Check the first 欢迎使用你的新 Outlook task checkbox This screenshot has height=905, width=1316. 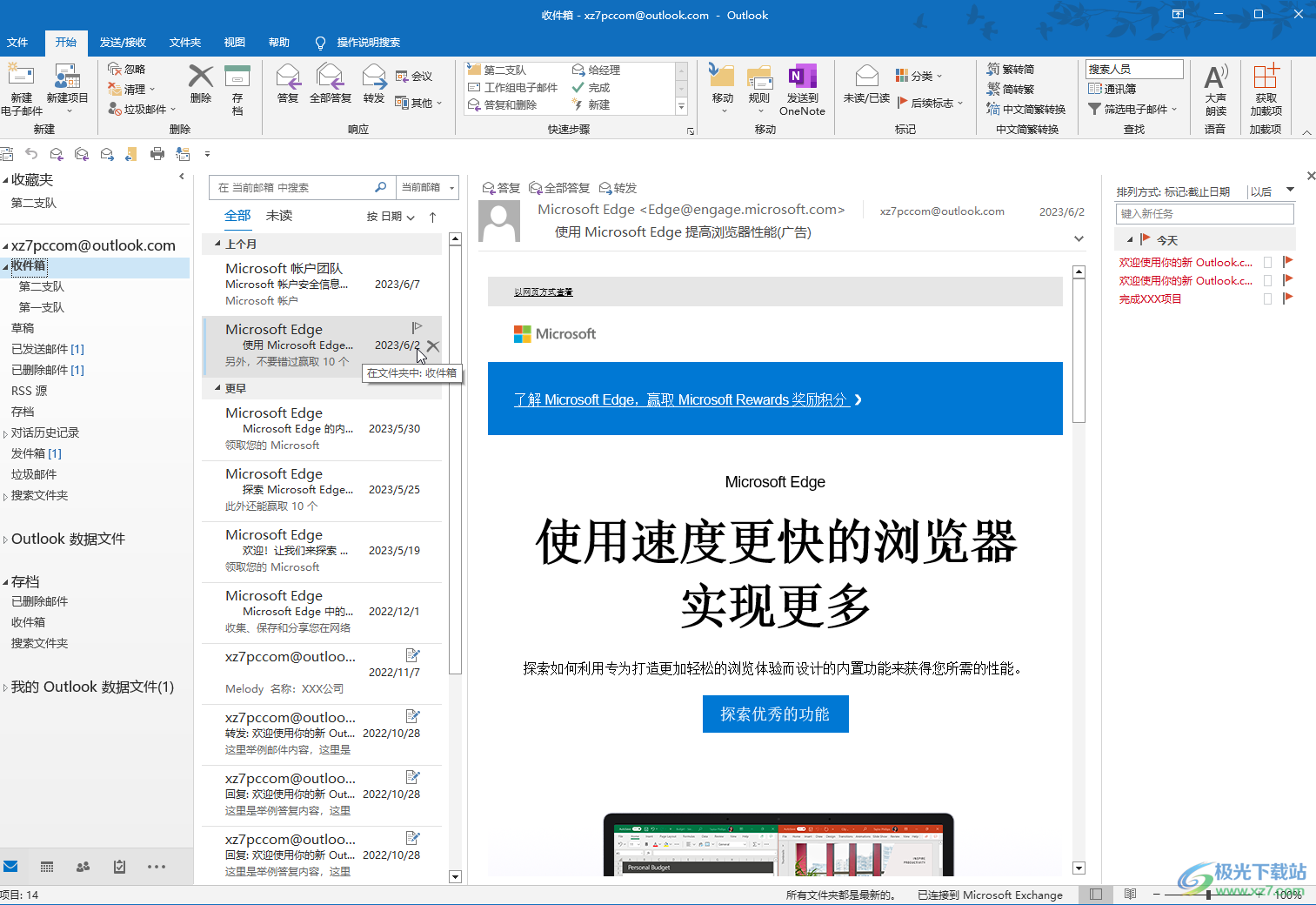coord(1267,262)
